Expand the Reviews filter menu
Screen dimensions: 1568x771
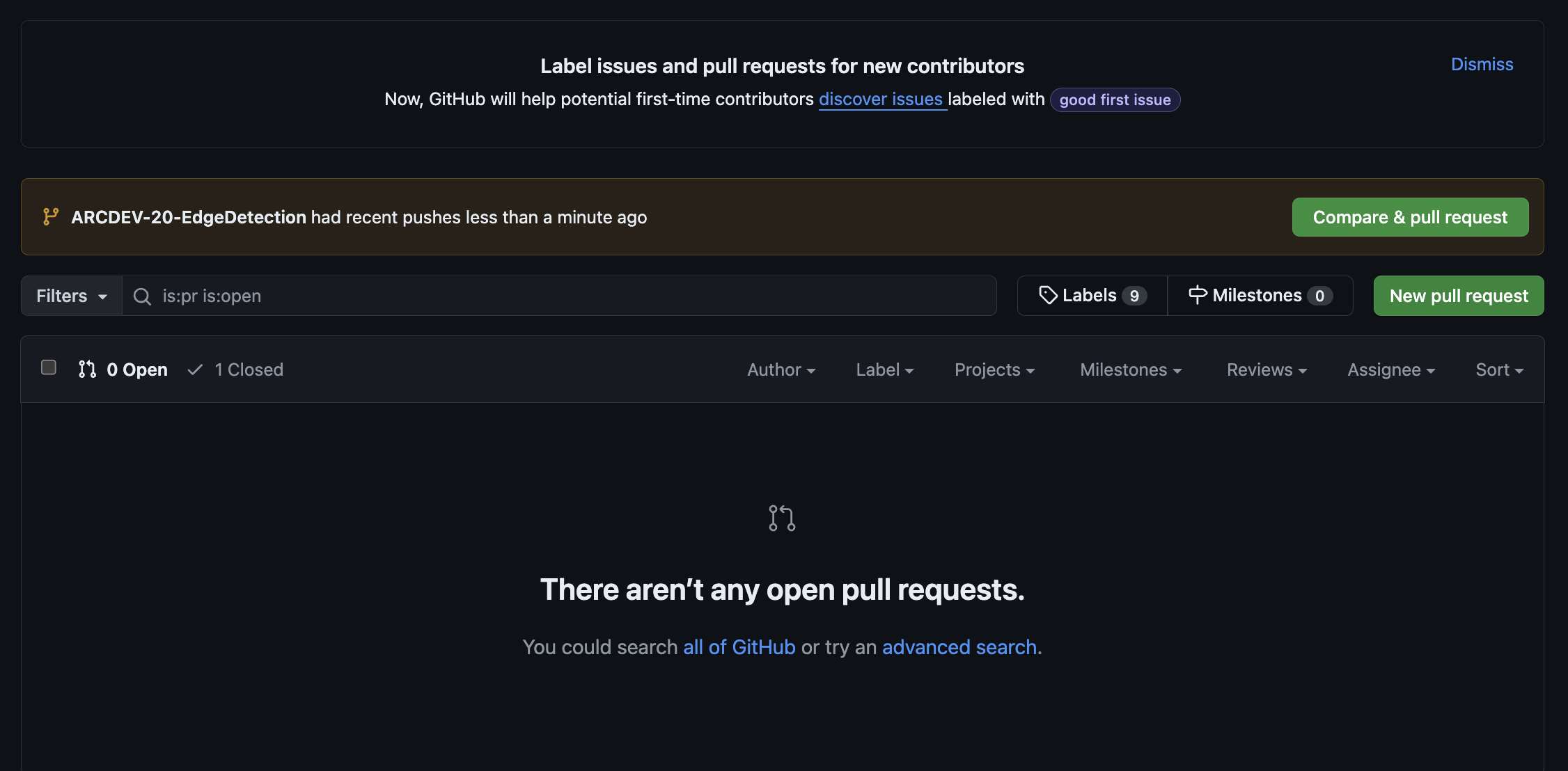tap(1266, 369)
